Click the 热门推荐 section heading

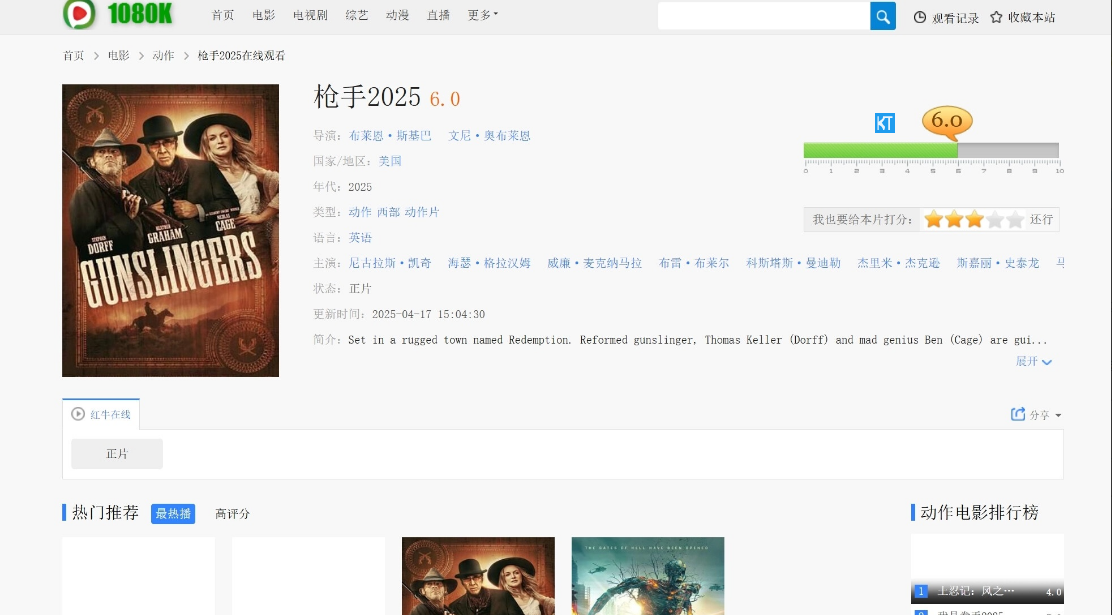tap(106, 513)
